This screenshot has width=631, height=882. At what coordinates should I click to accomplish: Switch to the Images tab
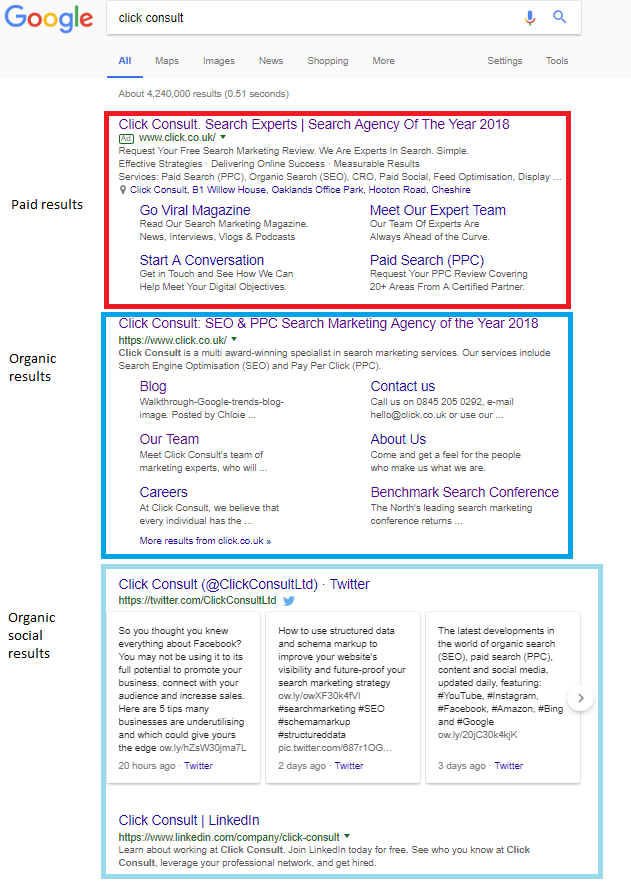(219, 61)
